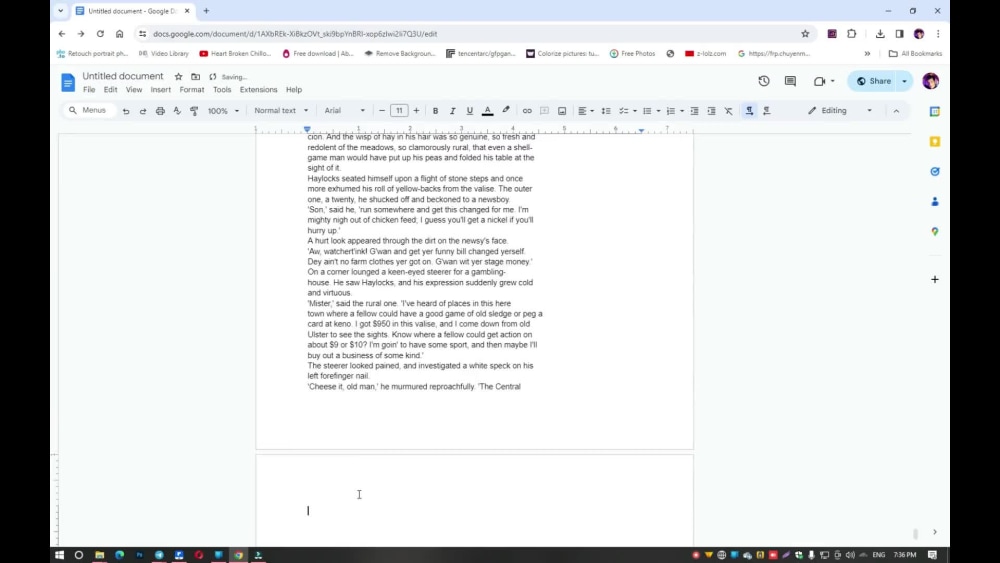
Task: Print the document via printer icon
Action: pyautogui.click(x=160, y=111)
